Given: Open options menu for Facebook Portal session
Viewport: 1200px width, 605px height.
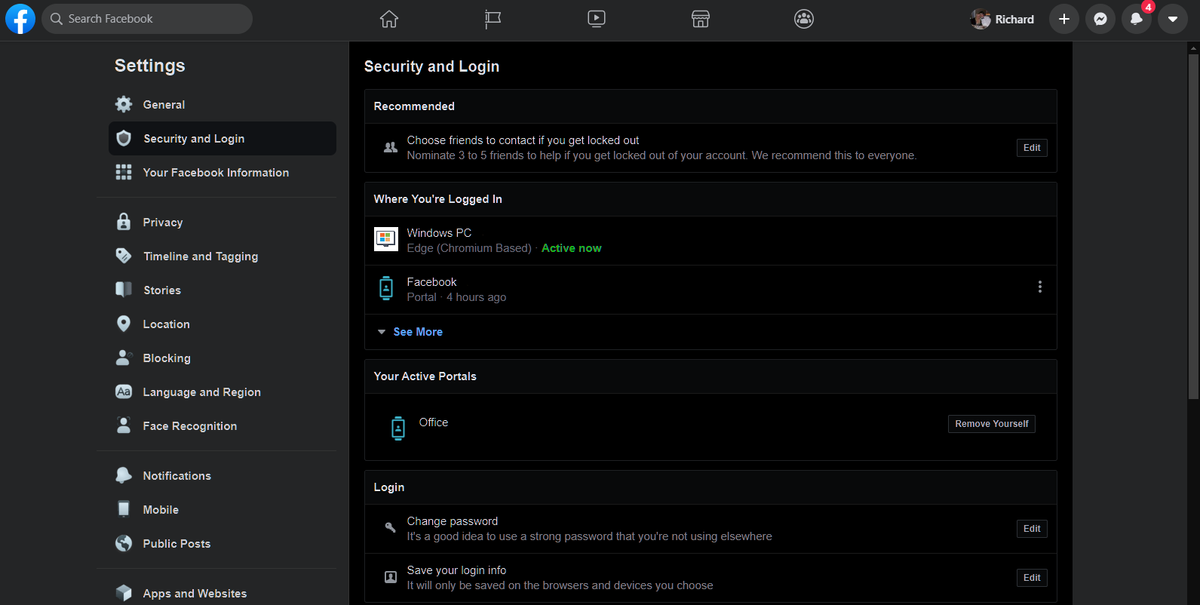Looking at the screenshot, I should click(x=1040, y=287).
